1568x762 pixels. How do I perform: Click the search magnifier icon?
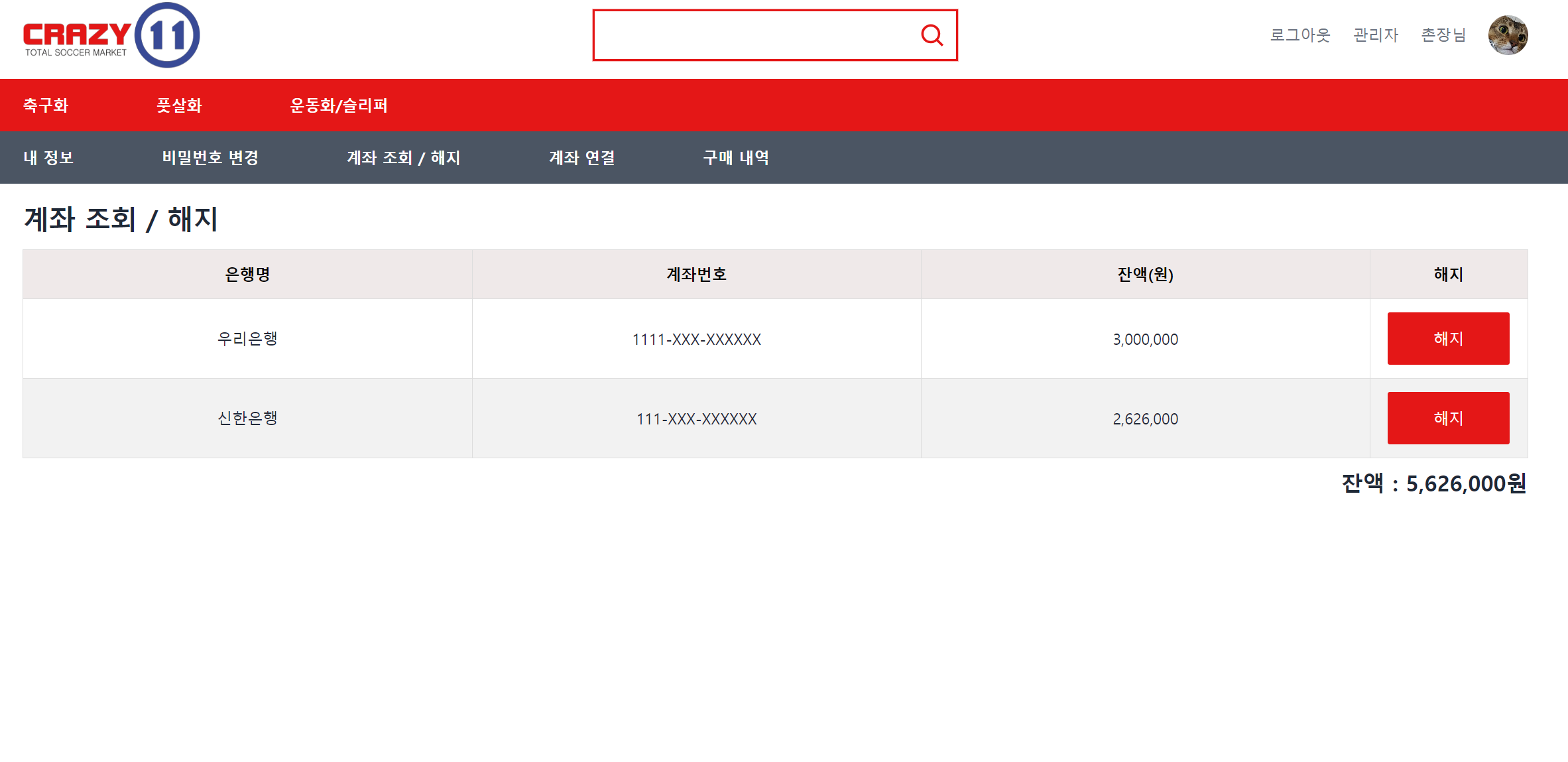[932, 35]
